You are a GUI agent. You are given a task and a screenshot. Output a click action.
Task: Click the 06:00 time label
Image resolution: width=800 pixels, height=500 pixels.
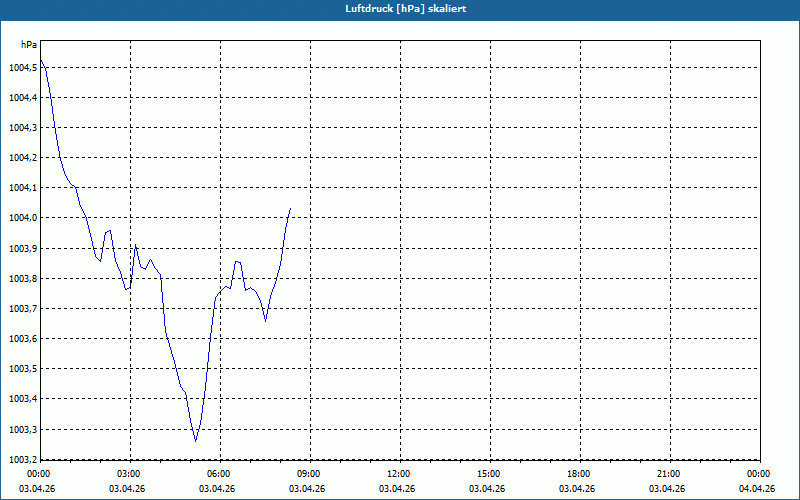[219, 474]
